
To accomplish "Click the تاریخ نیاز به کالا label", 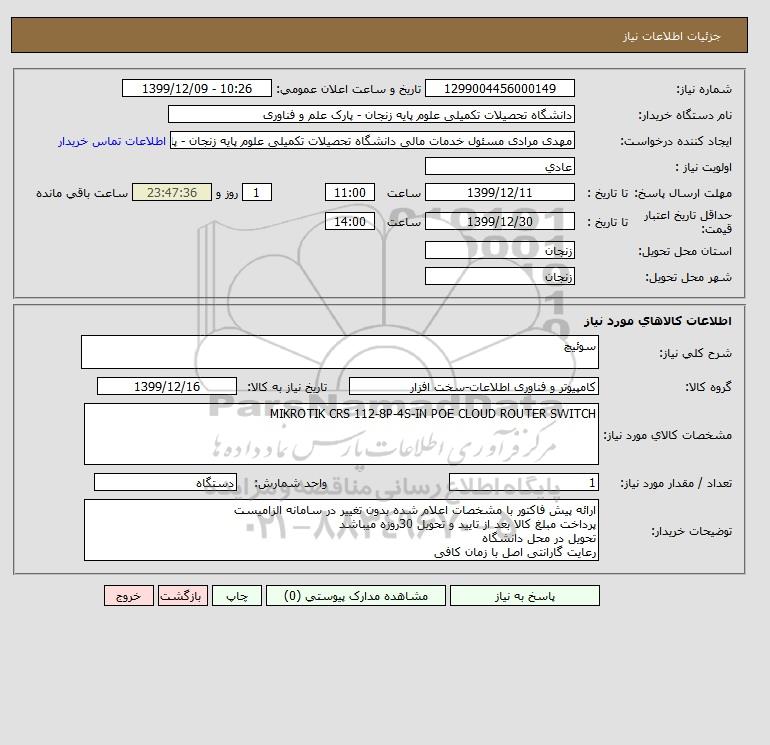I will point(287,387).
